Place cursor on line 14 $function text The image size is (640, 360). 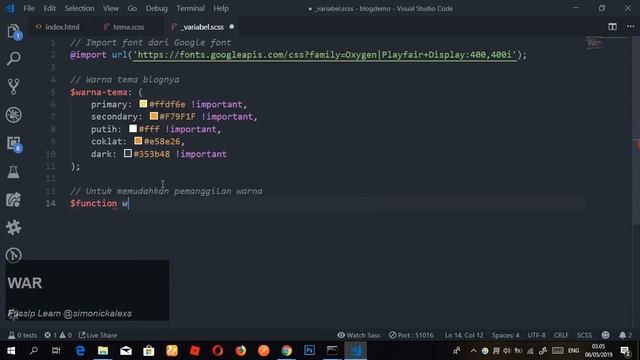point(93,203)
